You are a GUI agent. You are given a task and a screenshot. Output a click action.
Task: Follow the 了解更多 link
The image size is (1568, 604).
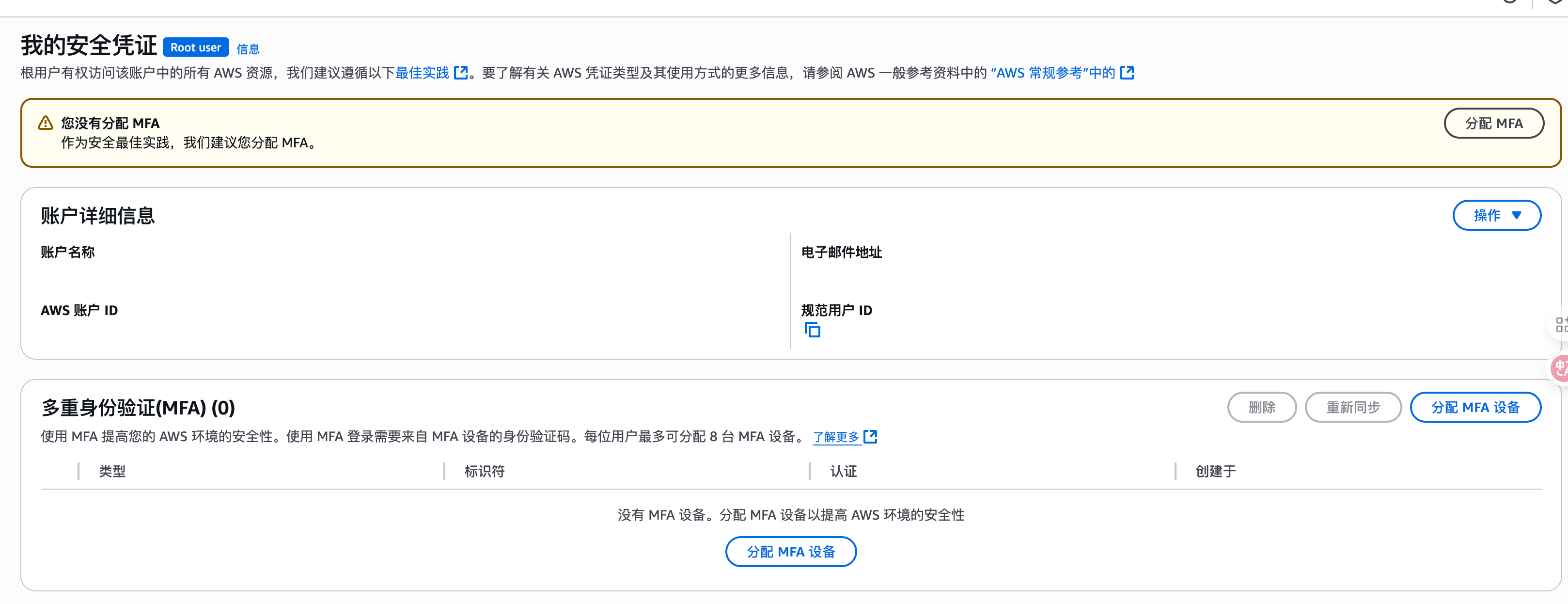[836, 437]
